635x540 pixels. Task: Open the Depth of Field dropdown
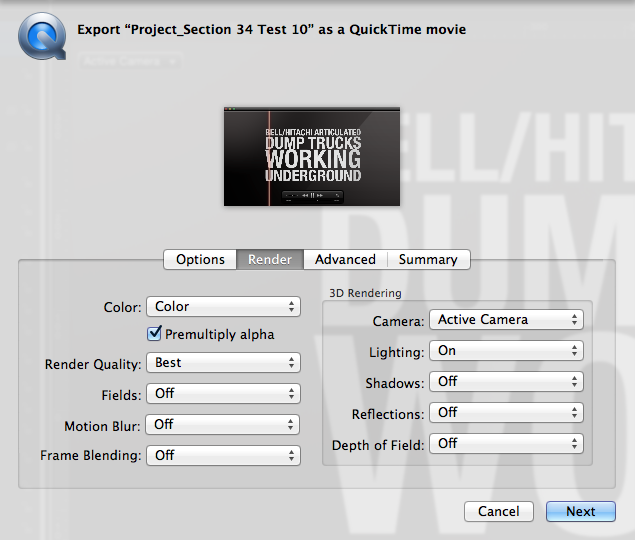(506, 444)
